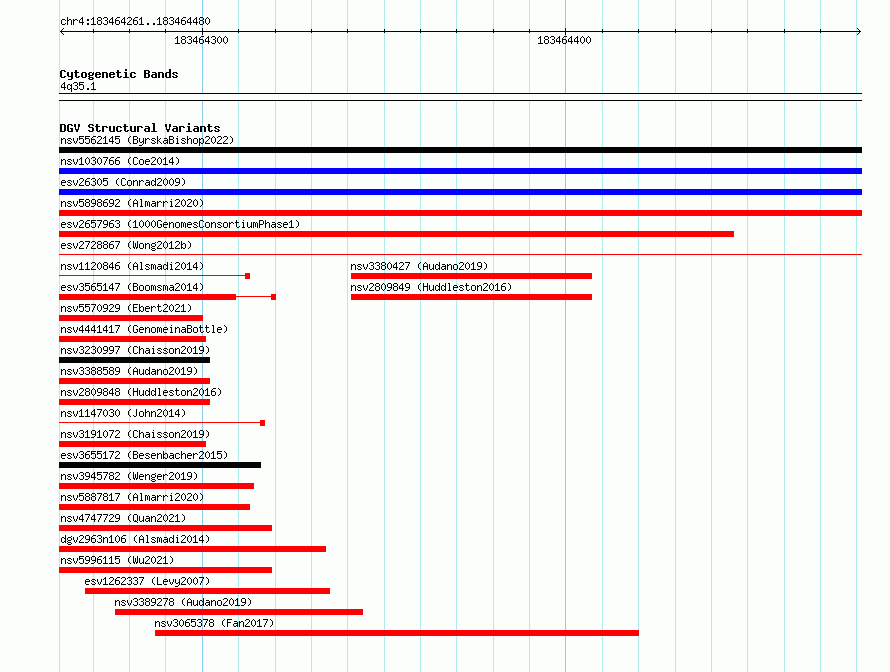Click the red bar under nsv2809848
890x672 pixels.
point(135,402)
